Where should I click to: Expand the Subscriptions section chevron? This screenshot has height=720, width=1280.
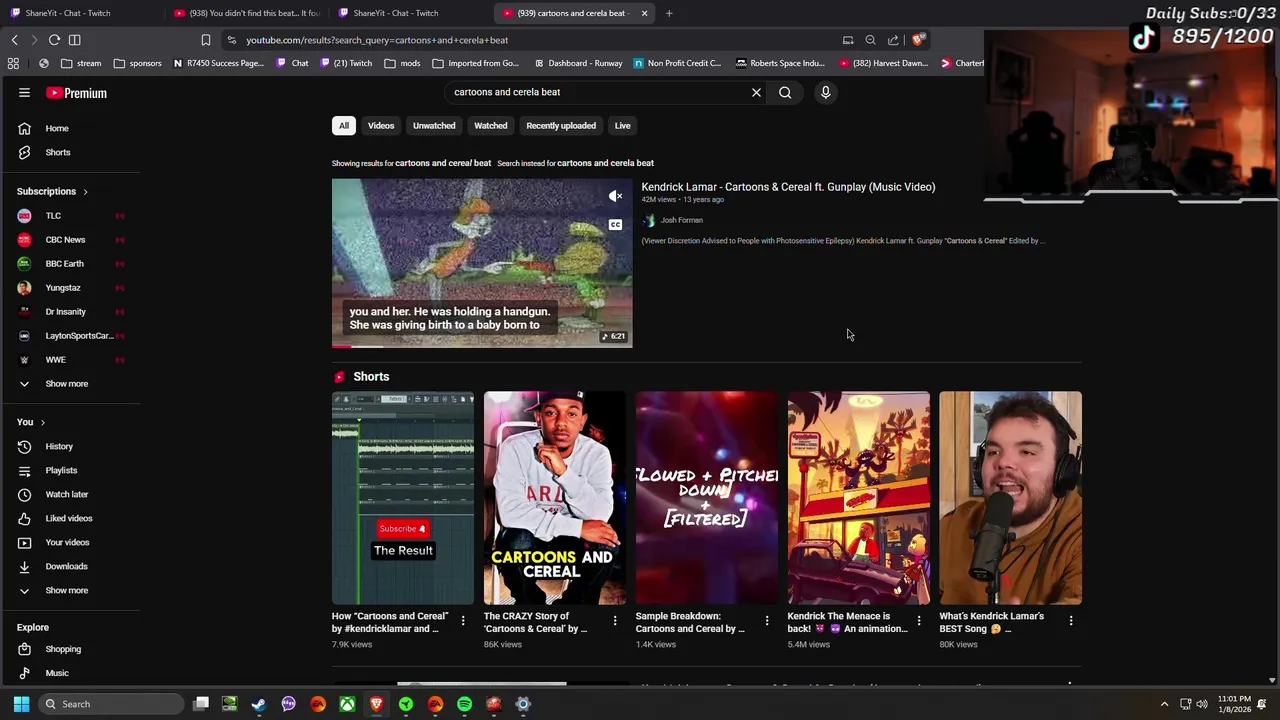pyautogui.click(x=85, y=191)
